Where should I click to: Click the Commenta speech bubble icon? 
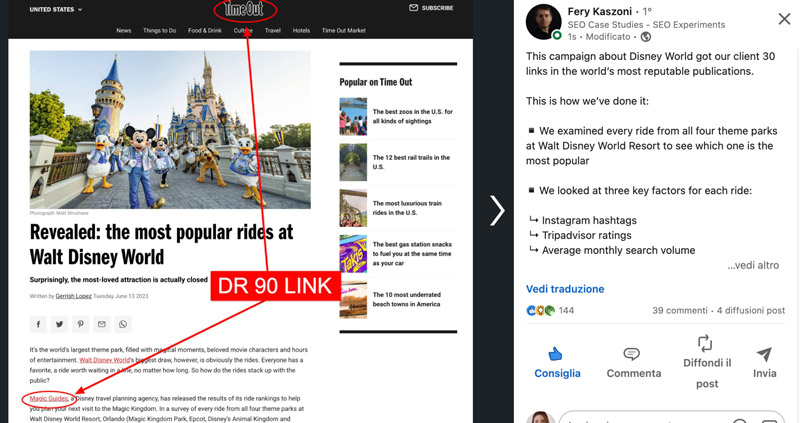(x=632, y=354)
